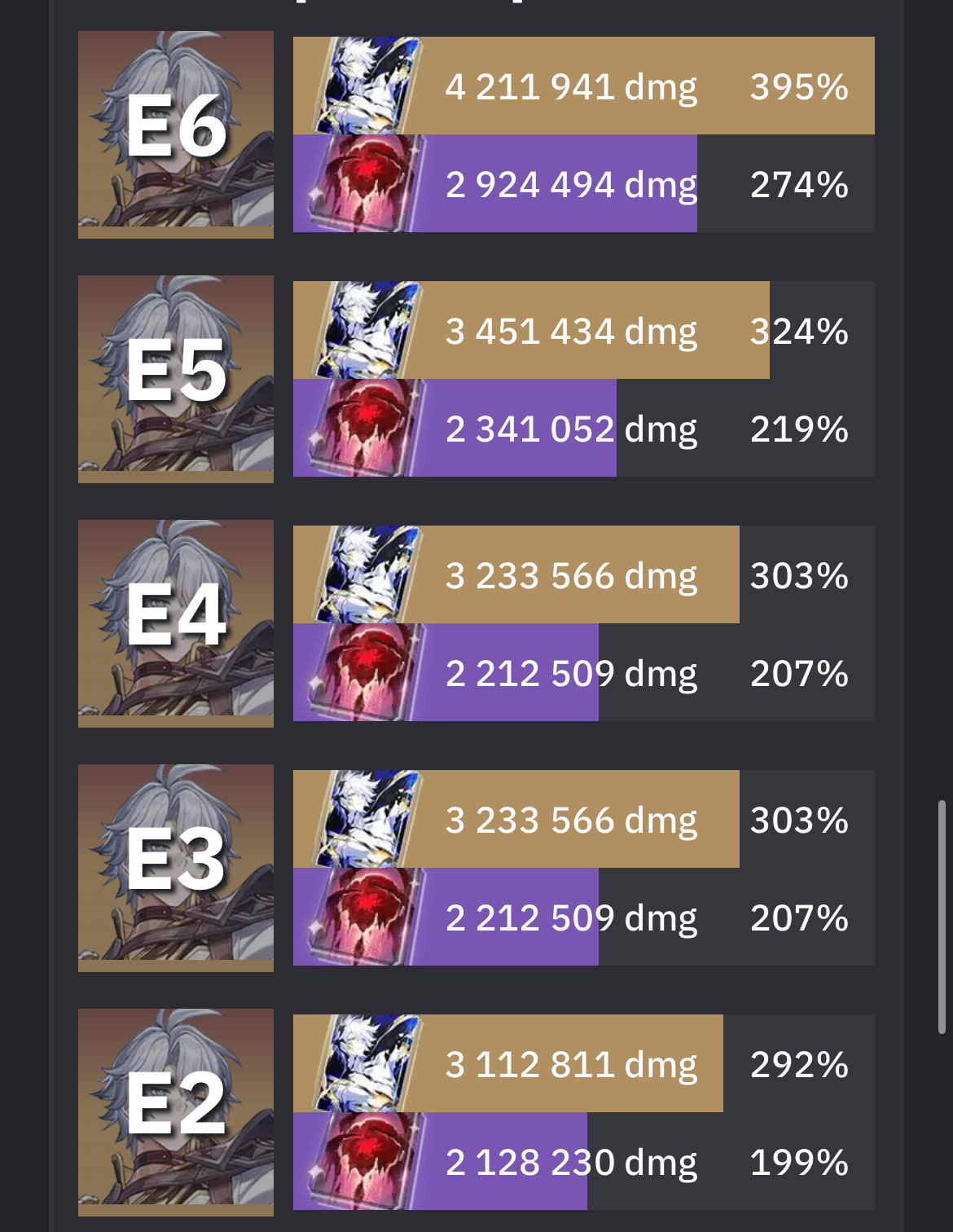Click the 2 924 494 dmg purple bar
953x1232 pixels.
(495, 183)
